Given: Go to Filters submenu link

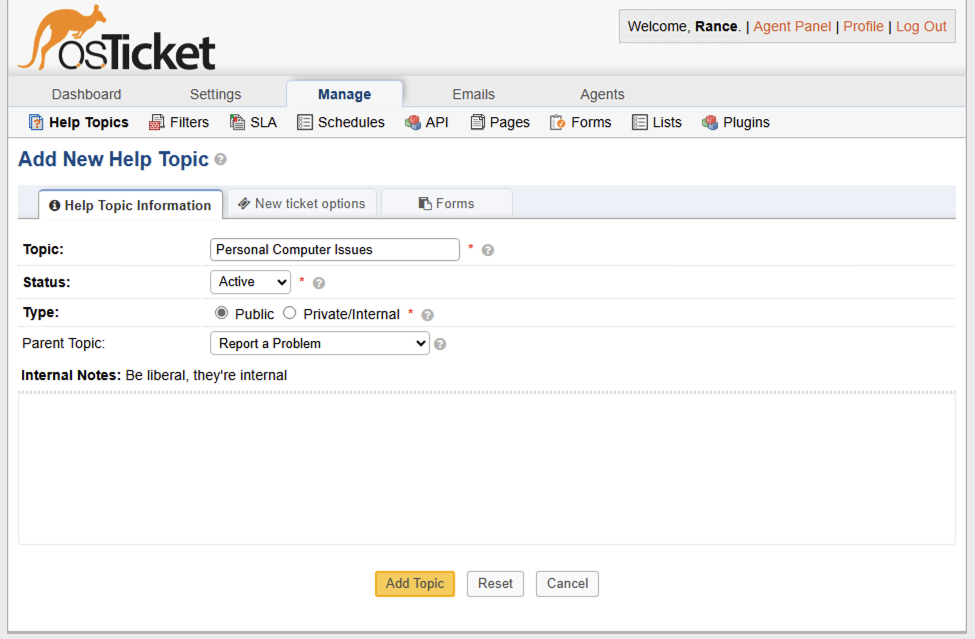Looking at the screenshot, I should pyautogui.click(x=189, y=122).
